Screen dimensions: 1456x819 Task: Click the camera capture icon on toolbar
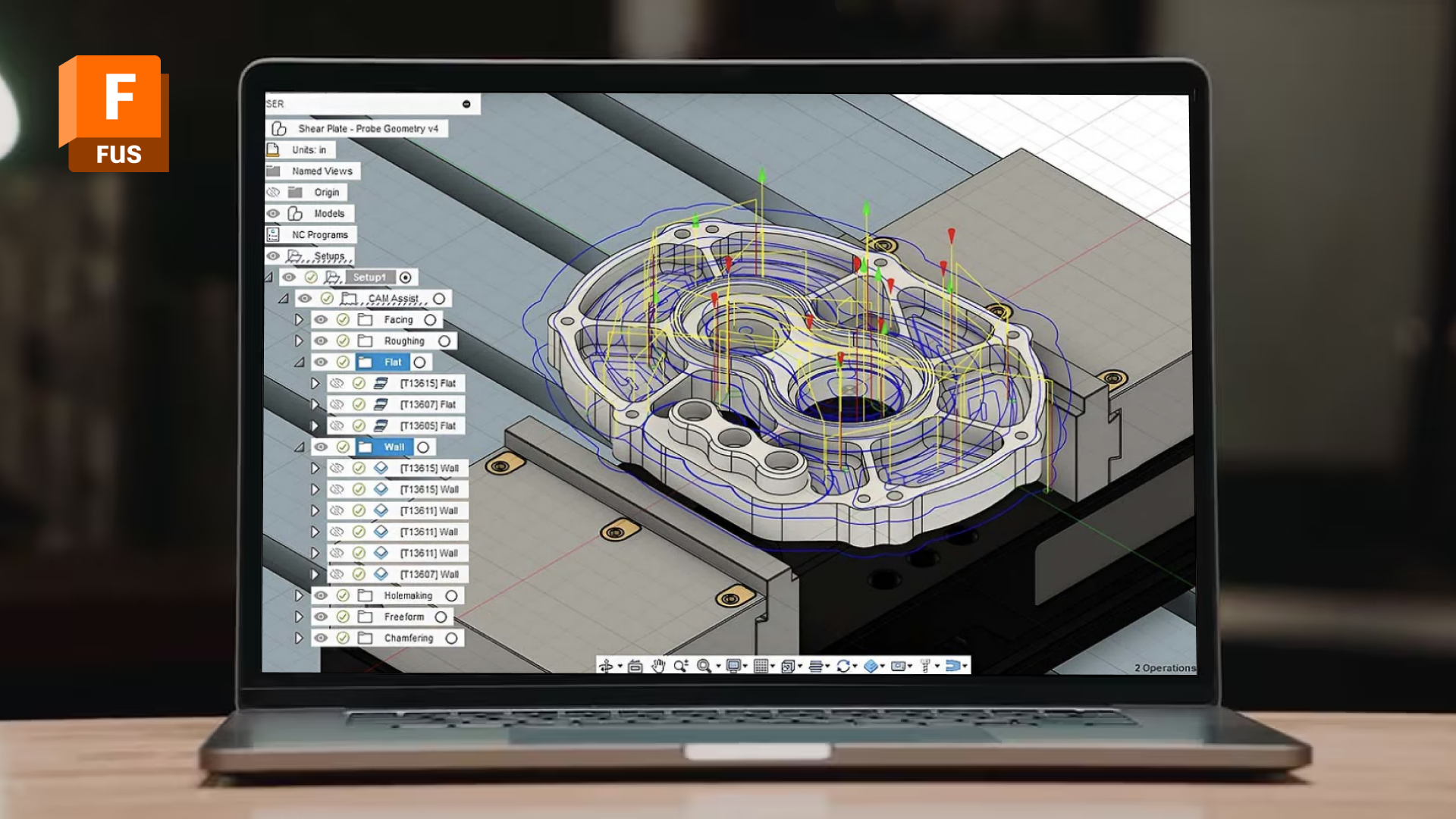click(x=898, y=666)
